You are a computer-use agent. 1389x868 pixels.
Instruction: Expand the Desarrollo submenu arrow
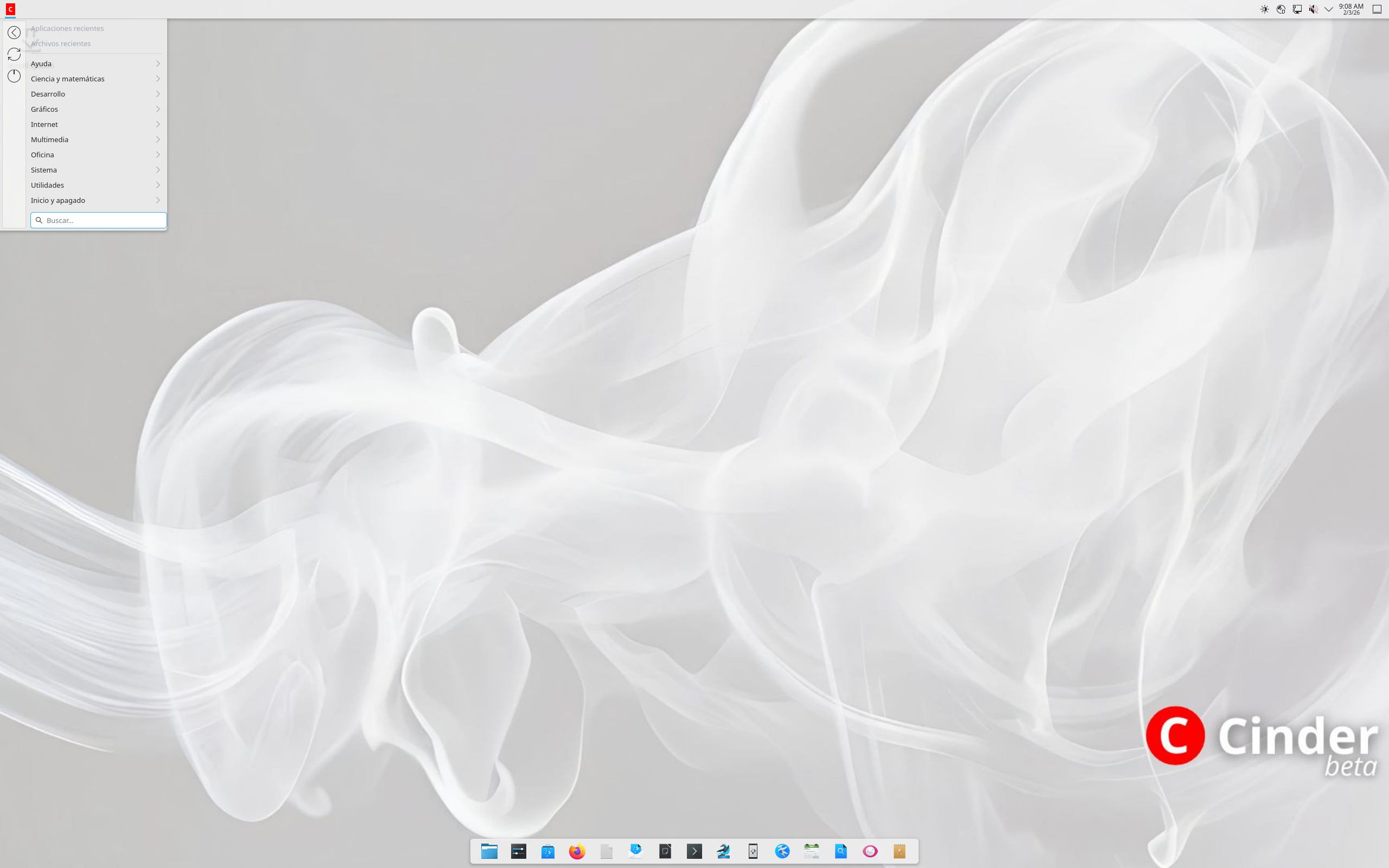tap(158, 94)
